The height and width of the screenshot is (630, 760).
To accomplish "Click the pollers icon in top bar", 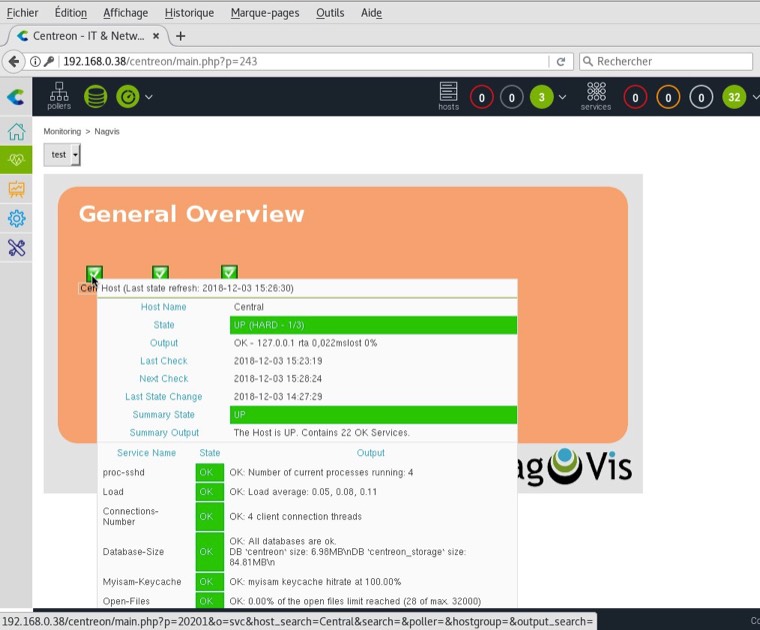I will pyautogui.click(x=59, y=96).
